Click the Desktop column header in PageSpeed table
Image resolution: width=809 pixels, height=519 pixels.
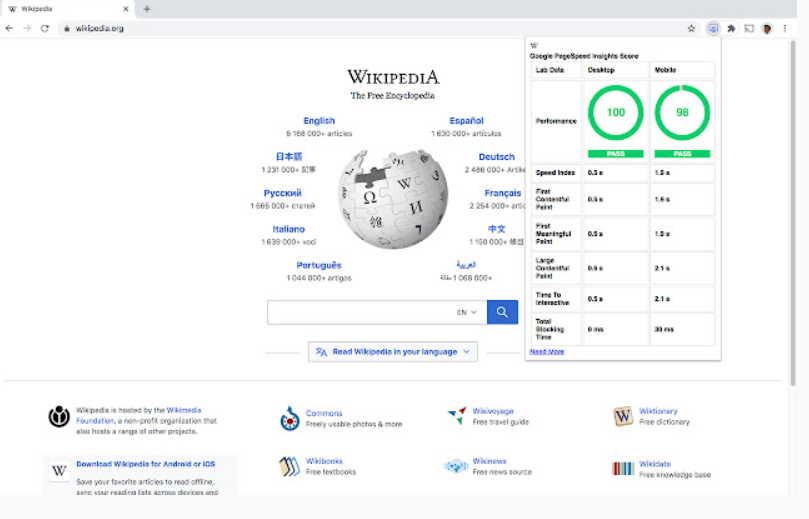pos(601,70)
